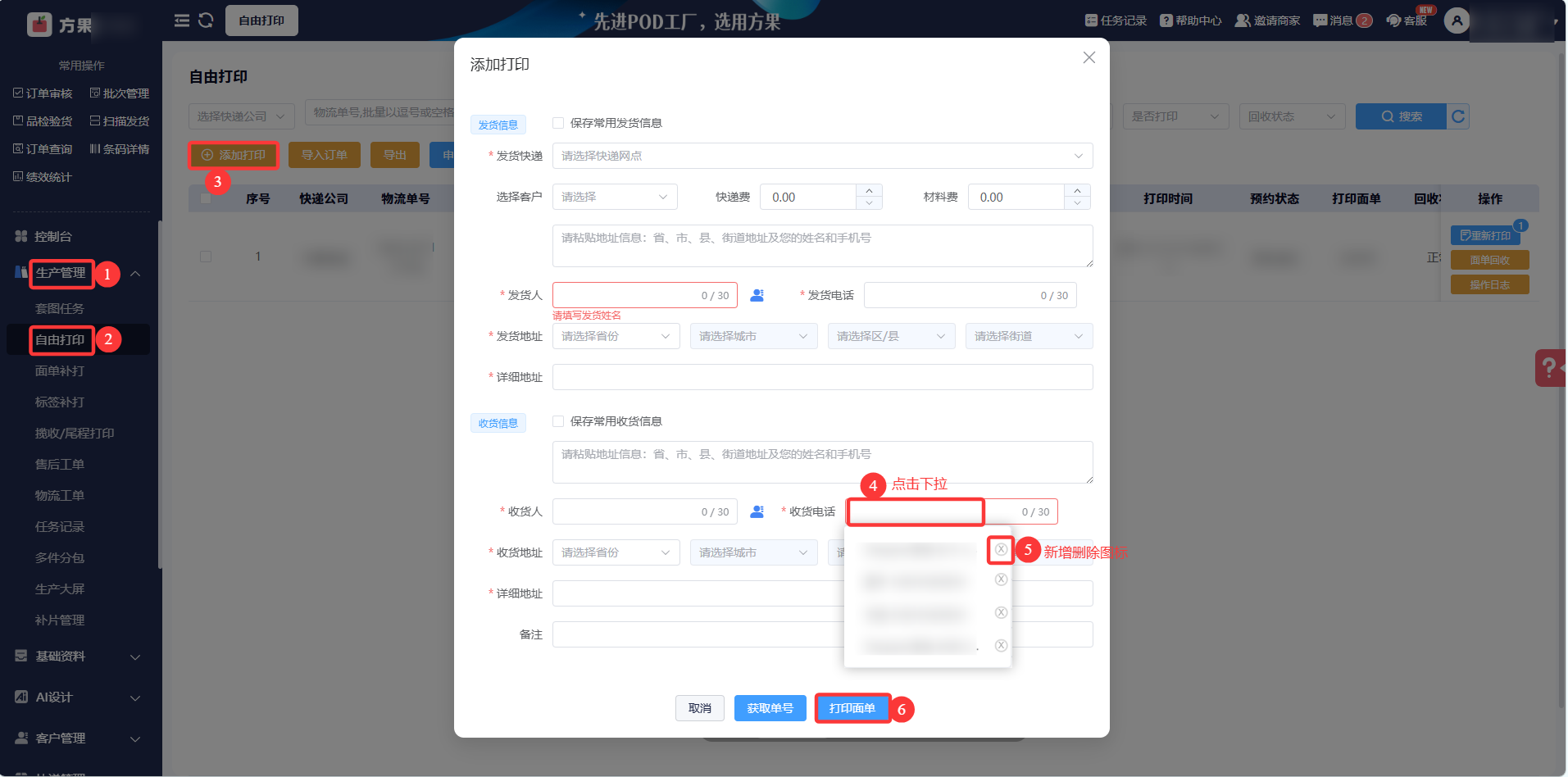Open 任务记录 in the top bar

tap(1116, 20)
